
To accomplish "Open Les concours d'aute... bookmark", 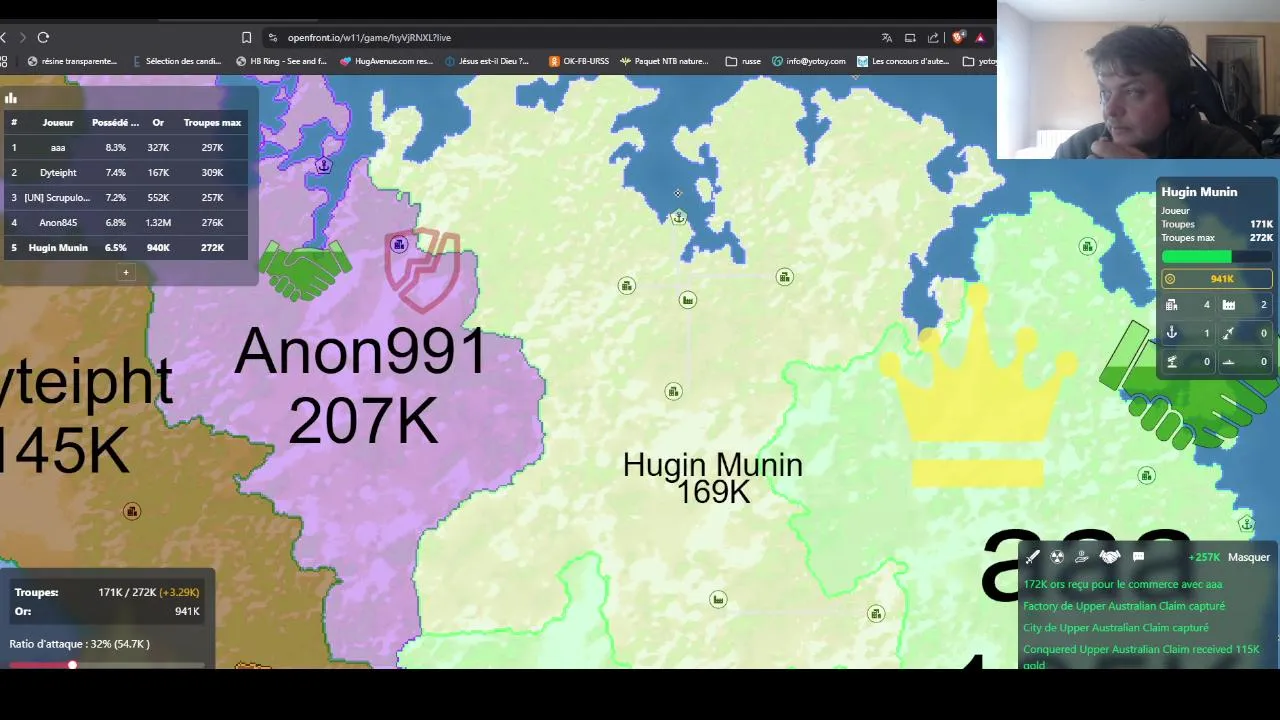I will pos(903,61).
